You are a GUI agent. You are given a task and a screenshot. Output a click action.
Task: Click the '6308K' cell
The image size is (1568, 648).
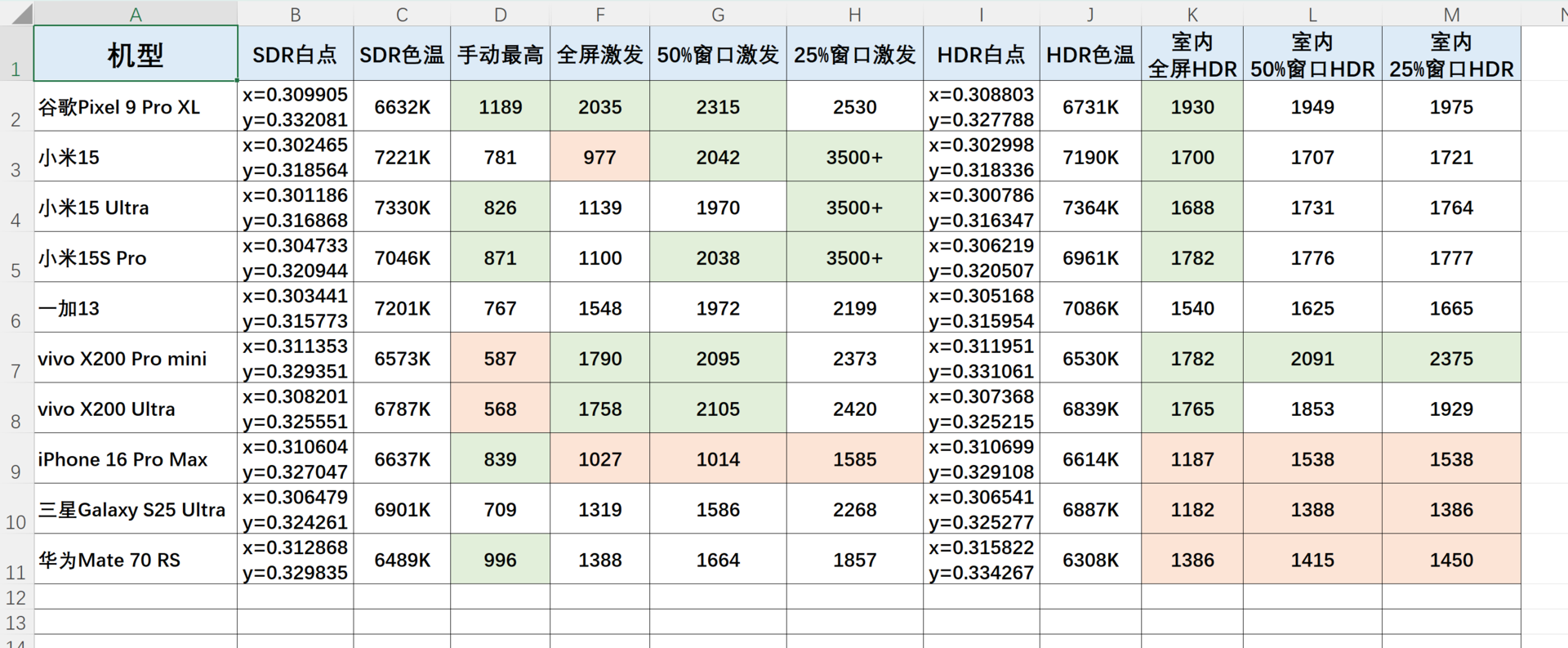(x=1090, y=559)
